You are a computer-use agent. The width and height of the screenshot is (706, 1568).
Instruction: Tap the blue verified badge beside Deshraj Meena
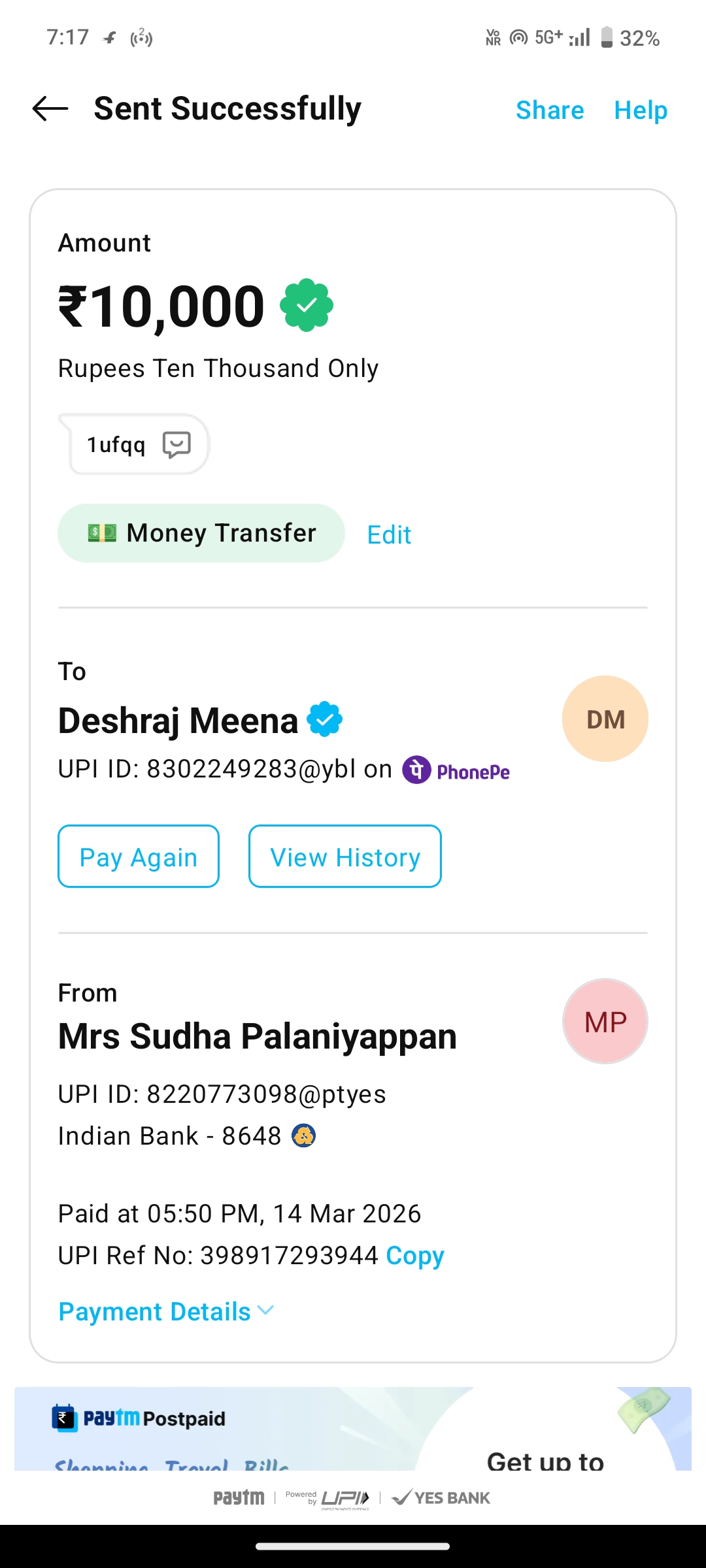click(325, 719)
